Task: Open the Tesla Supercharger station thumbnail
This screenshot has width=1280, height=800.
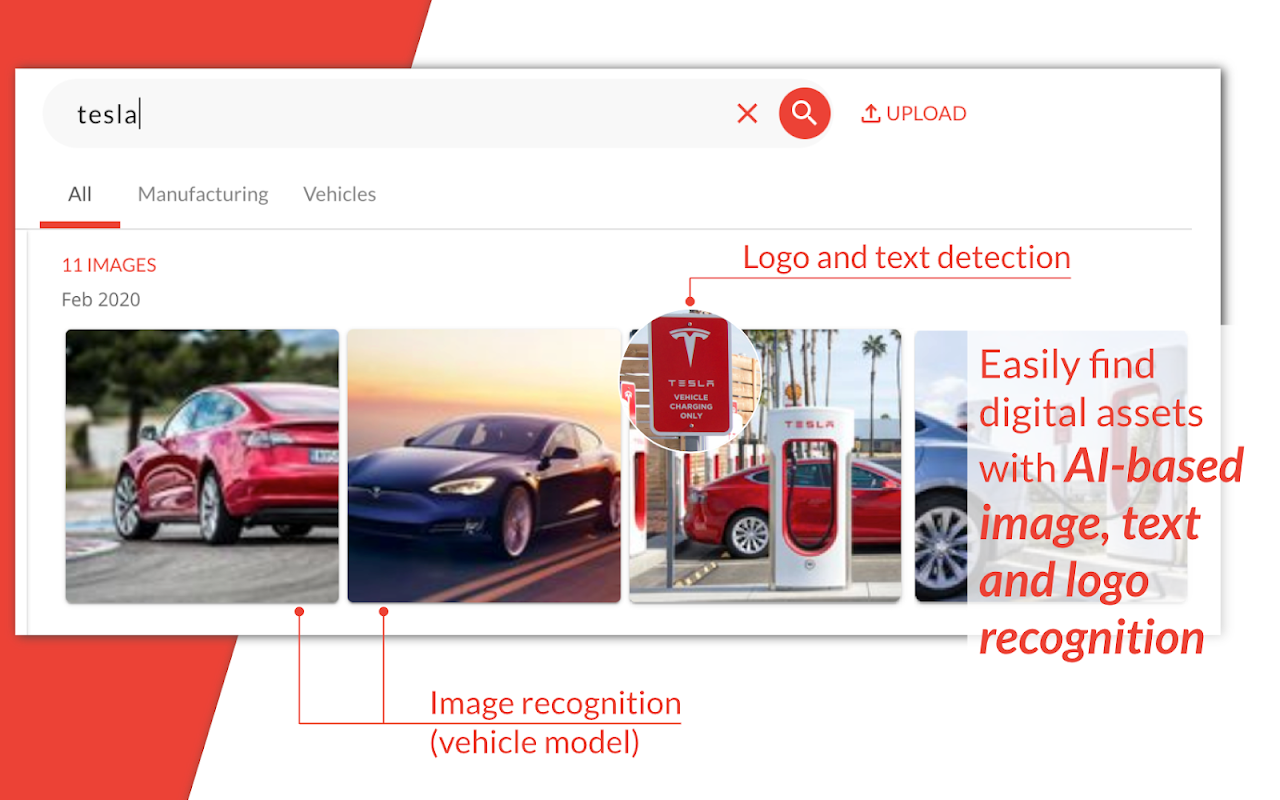Action: 765,466
